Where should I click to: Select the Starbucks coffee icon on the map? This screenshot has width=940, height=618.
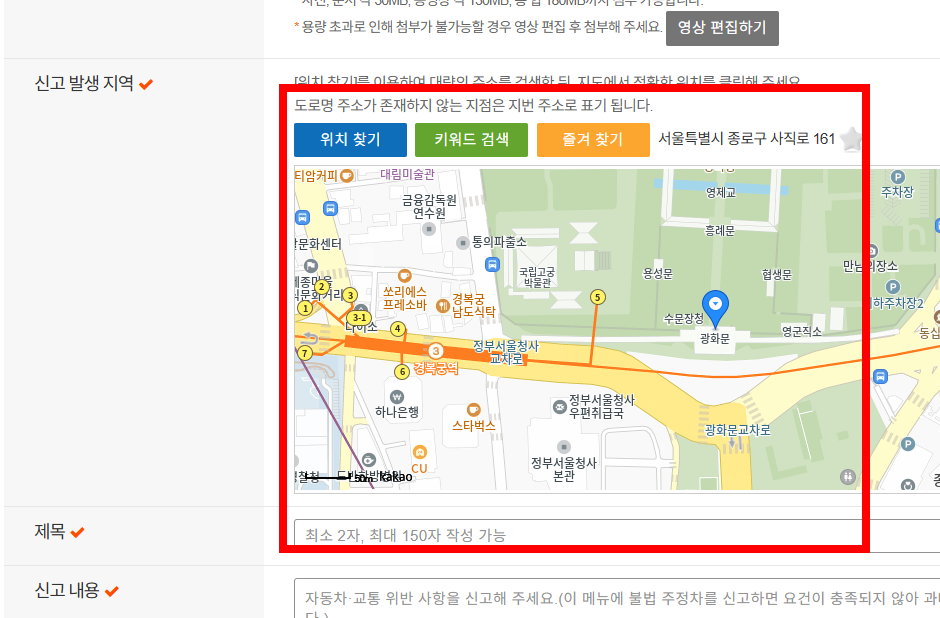click(x=473, y=408)
